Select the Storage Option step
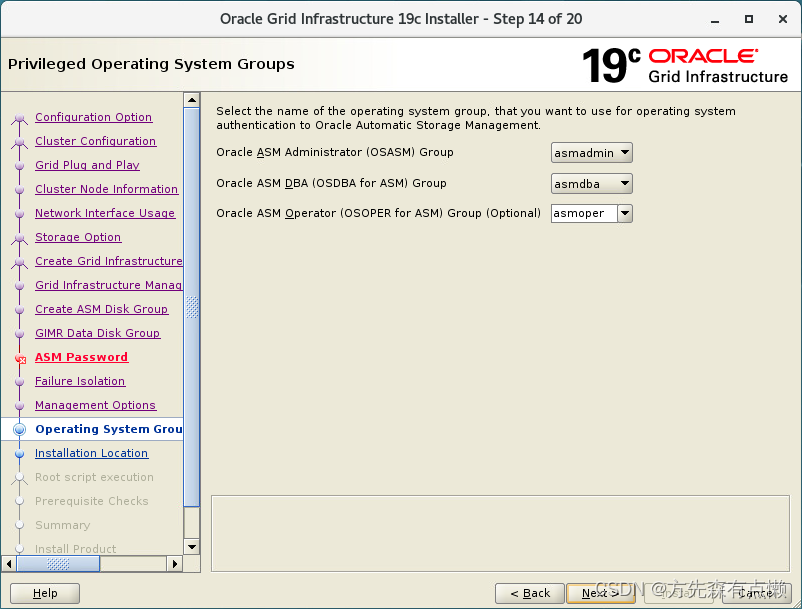The width and height of the screenshot is (802, 609). point(78,237)
